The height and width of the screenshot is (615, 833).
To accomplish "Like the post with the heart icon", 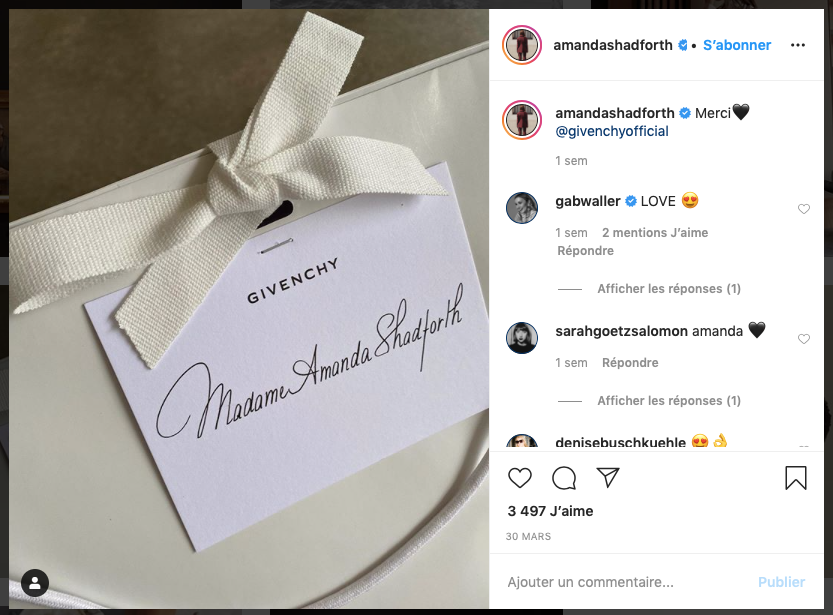I will 520,477.
